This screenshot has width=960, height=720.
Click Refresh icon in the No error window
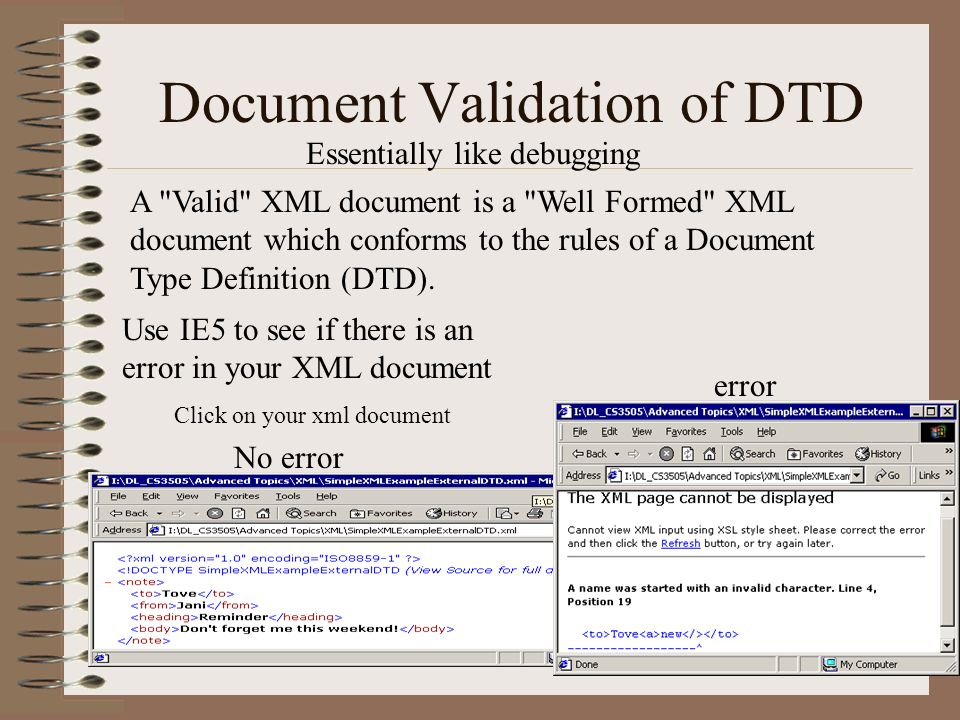pyautogui.click(x=239, y=513)
